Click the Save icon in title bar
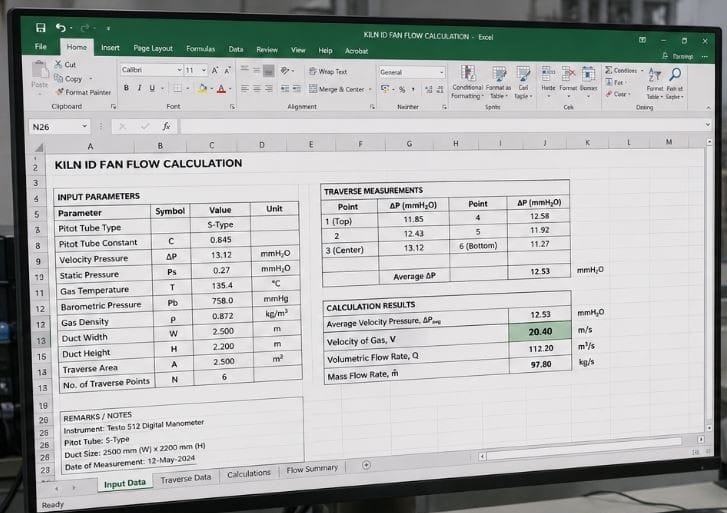Screen dimensions: 727x513 [x=41, y=28]
